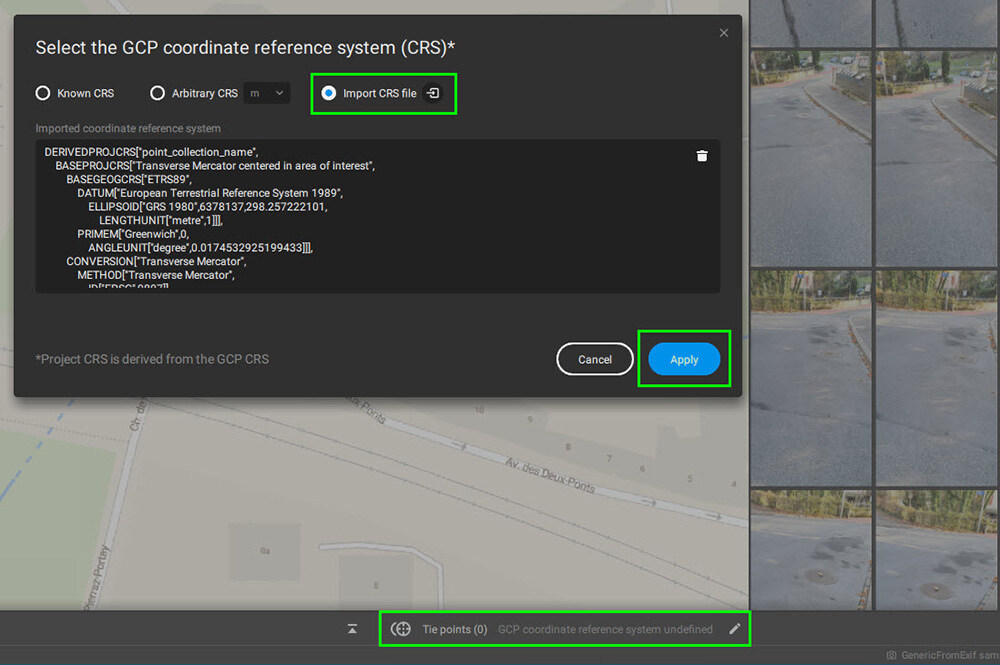Select the Arbitrary CRS radio button
Image resolution: width=1000 pixels, height=665 pixels.
click(158, 93)
